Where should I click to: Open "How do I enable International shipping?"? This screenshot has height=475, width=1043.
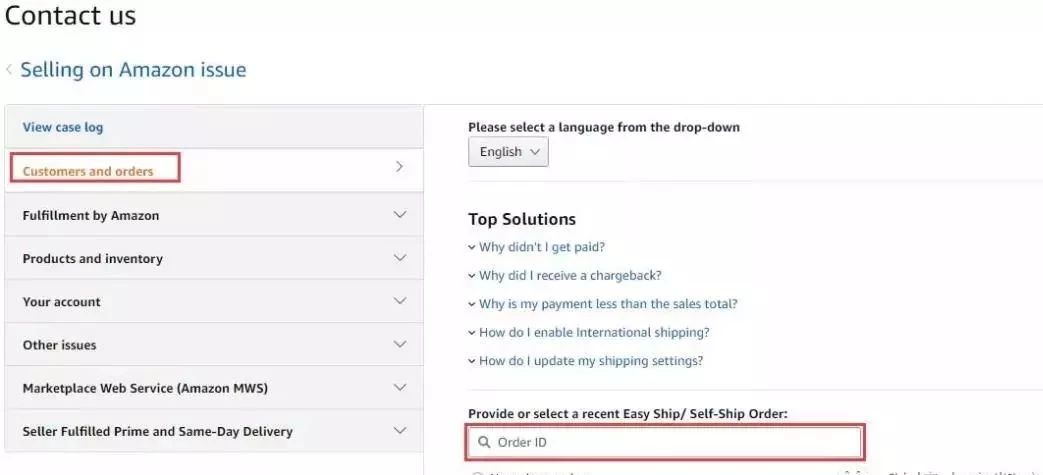593,332
